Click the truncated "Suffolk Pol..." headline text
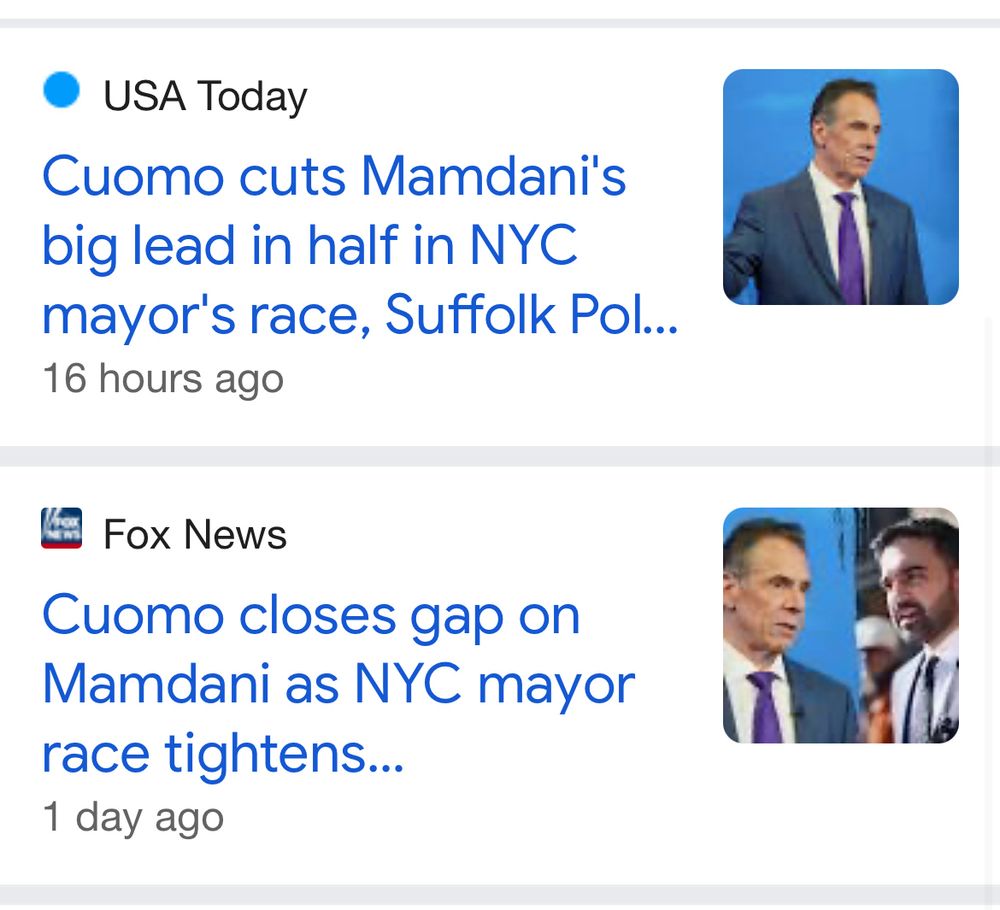 [532, 315]
